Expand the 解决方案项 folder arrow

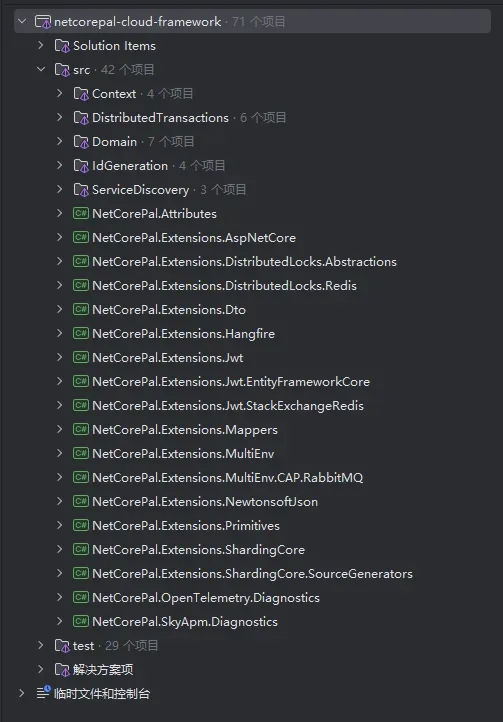41,669
